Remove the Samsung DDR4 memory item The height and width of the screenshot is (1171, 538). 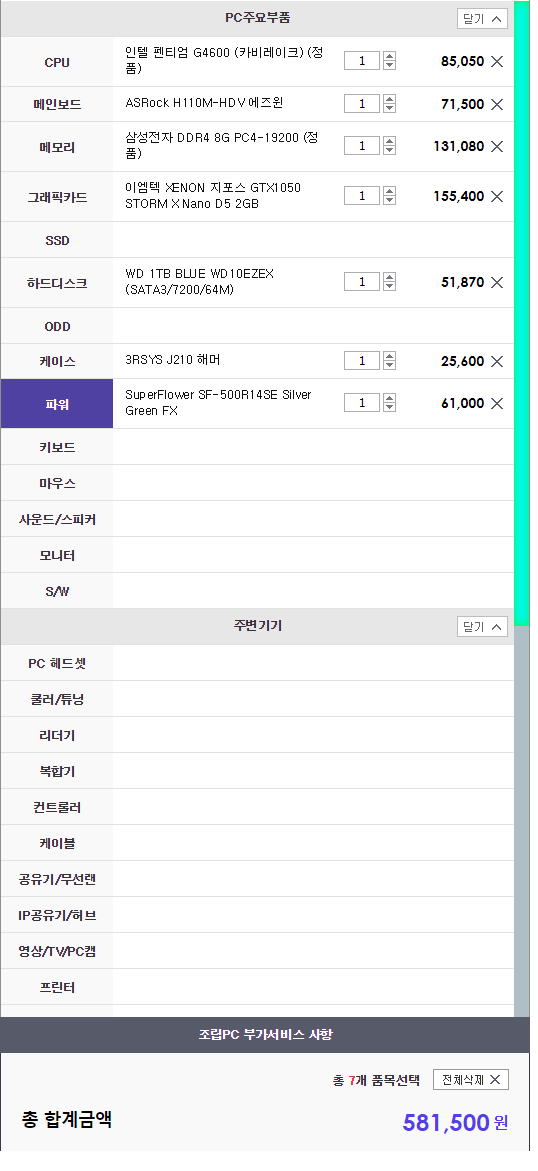[497, 146]
